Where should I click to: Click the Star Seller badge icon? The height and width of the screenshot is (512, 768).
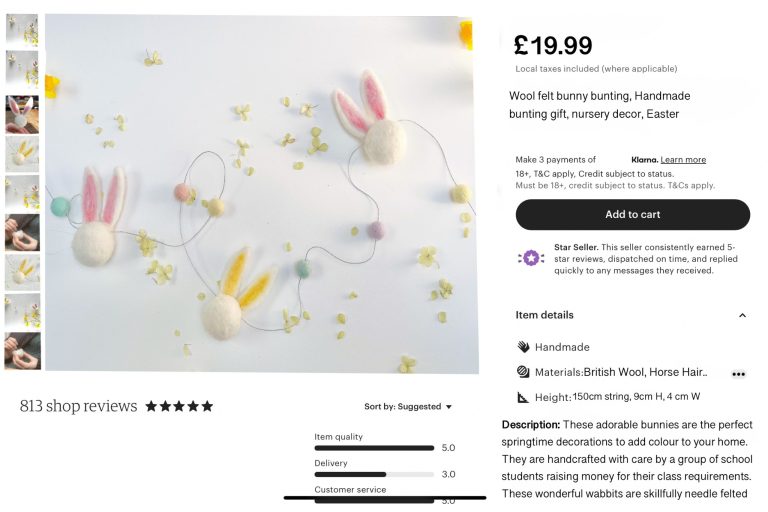[531, 258]
